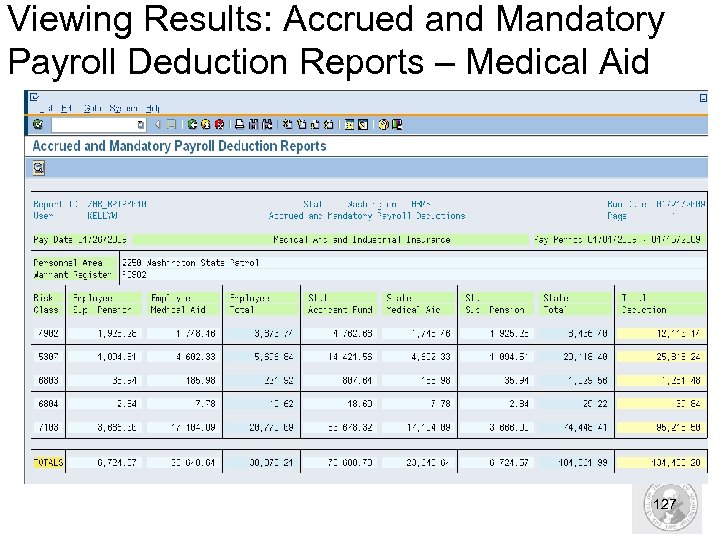720x540 pixels.
Task: Open the Help menu
Action: (152, 108)
